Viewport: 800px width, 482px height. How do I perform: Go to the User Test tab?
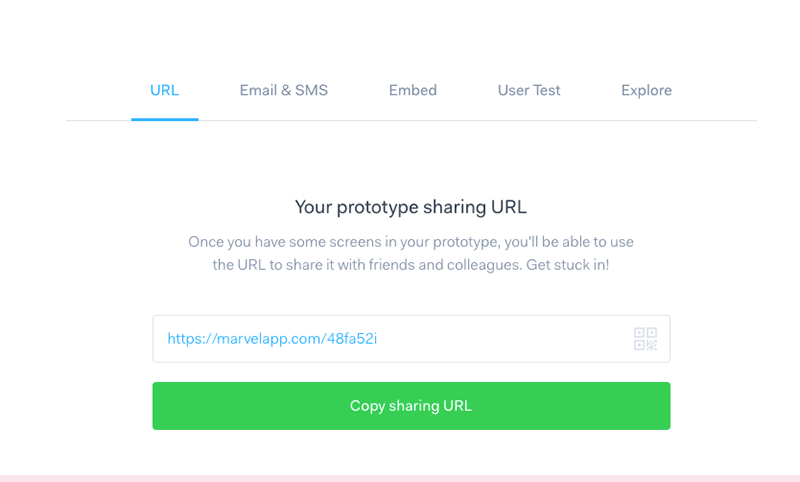pos(529,90)
